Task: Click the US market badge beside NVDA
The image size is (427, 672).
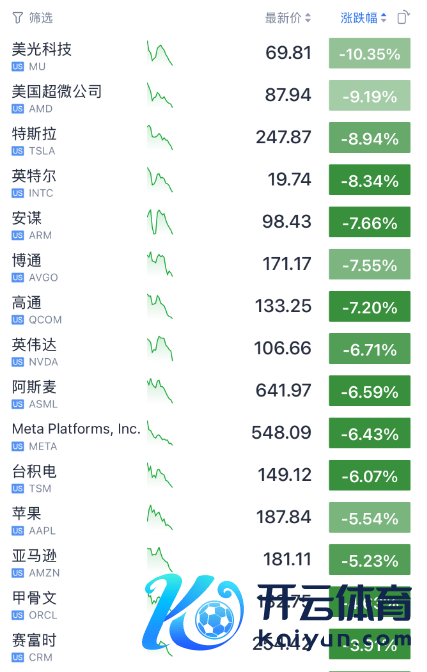Action: tap(18, 362)
